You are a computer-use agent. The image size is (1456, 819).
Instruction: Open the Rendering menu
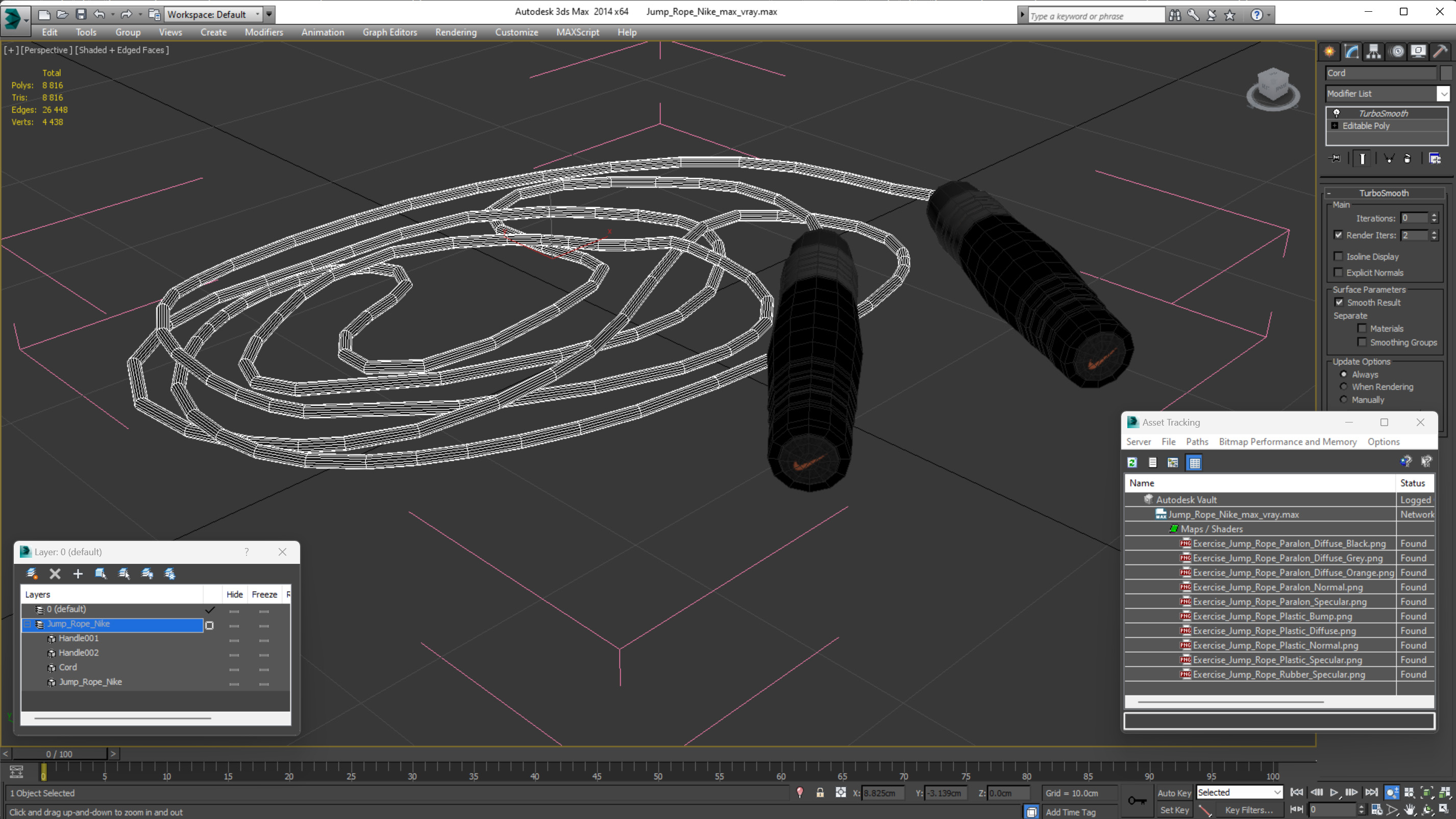point(456,32)
